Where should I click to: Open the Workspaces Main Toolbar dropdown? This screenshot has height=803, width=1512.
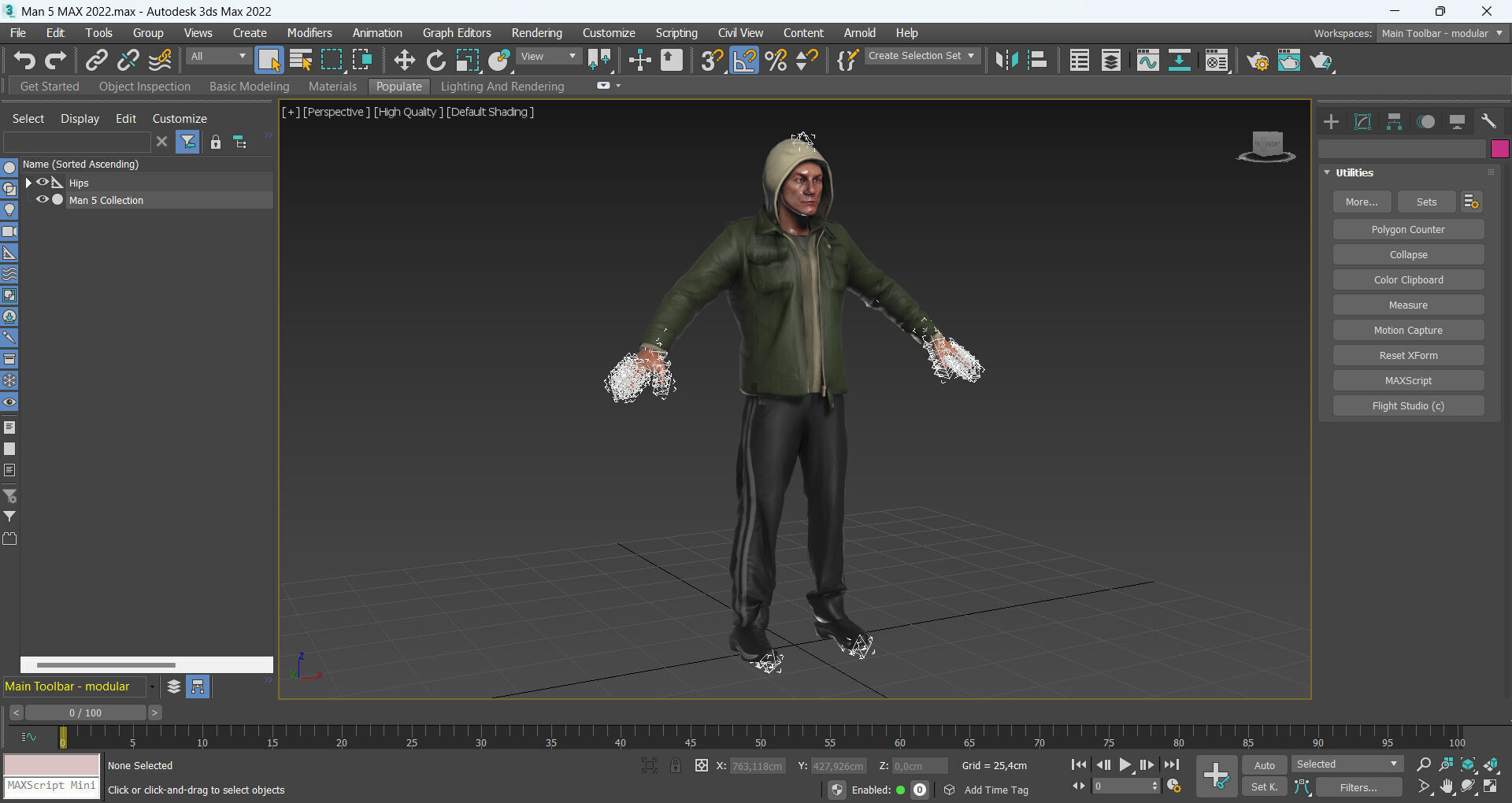pos(1442,34)
